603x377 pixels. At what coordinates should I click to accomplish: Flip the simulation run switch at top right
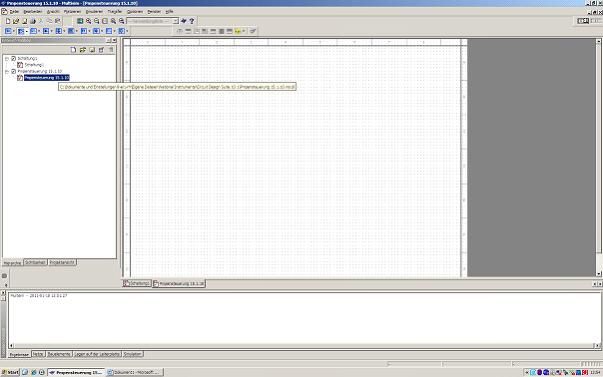click(x=583, y=21)
